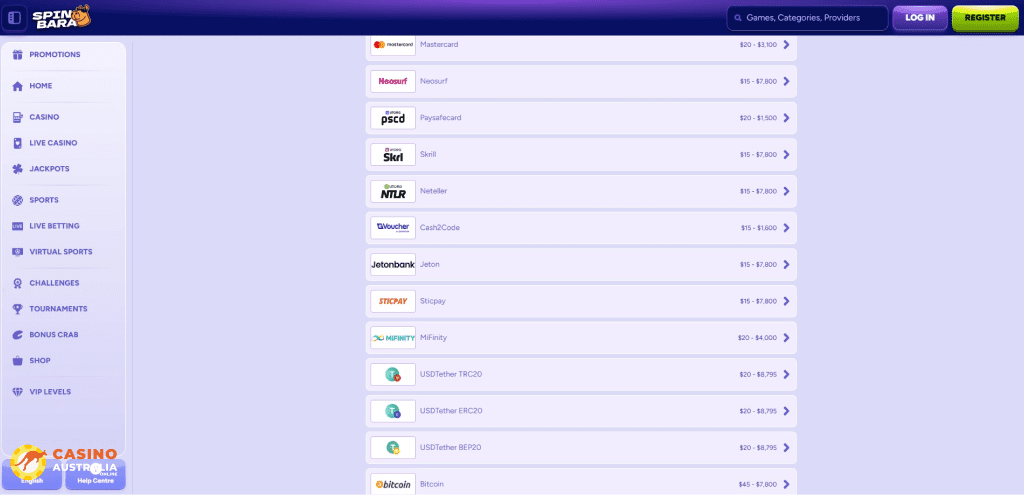This screenshot has height=495, width=1024.
Task: Select the Neteller NTLR logo
Action: click(393, 191)
